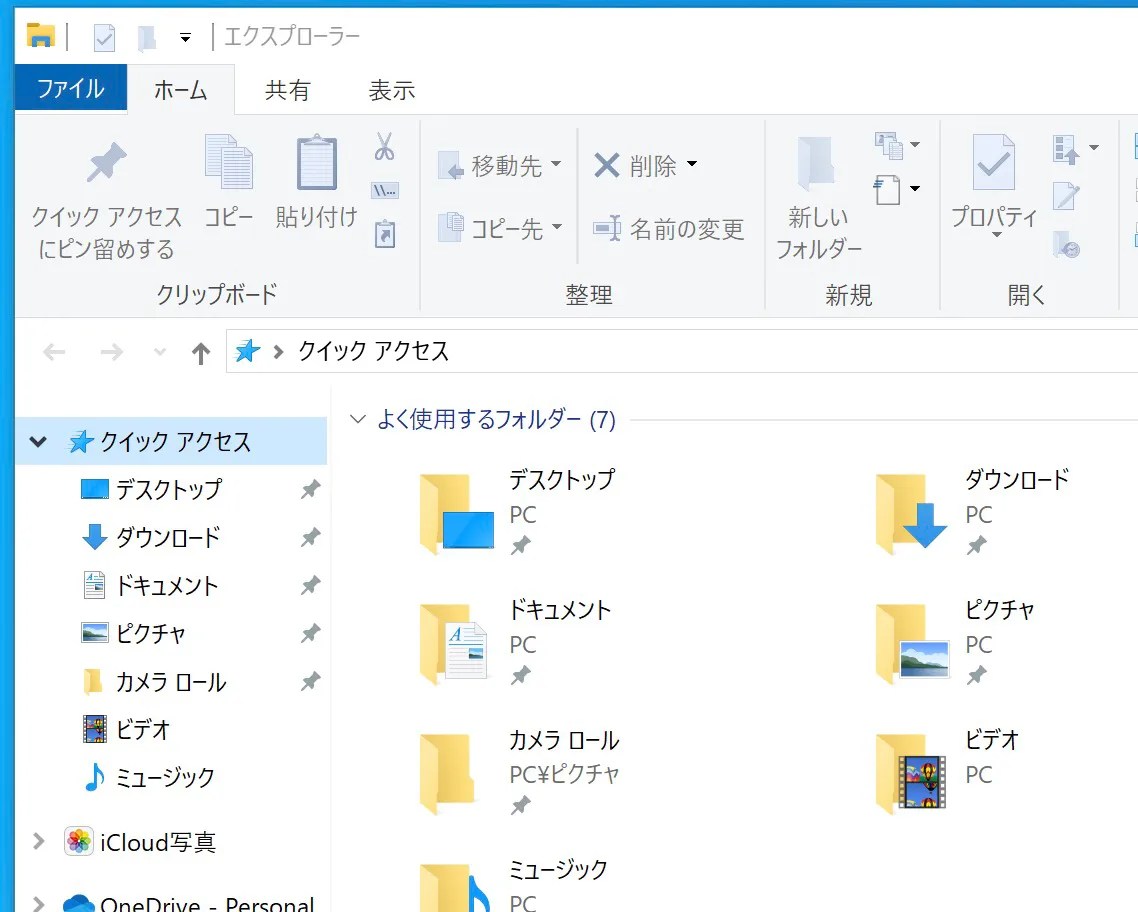Viewport: 1138px width, 912px height.
Task: Switch to the Share (共有) tab
Action: coord(287,90)
